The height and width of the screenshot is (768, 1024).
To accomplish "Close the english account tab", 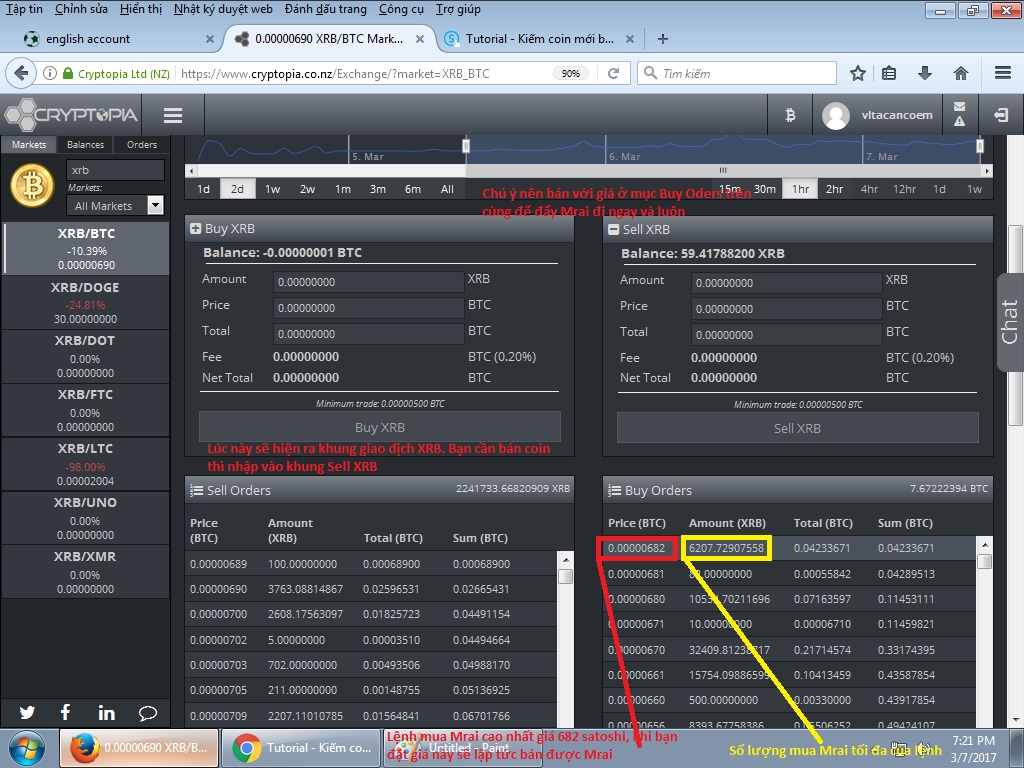I will point(210,39).
